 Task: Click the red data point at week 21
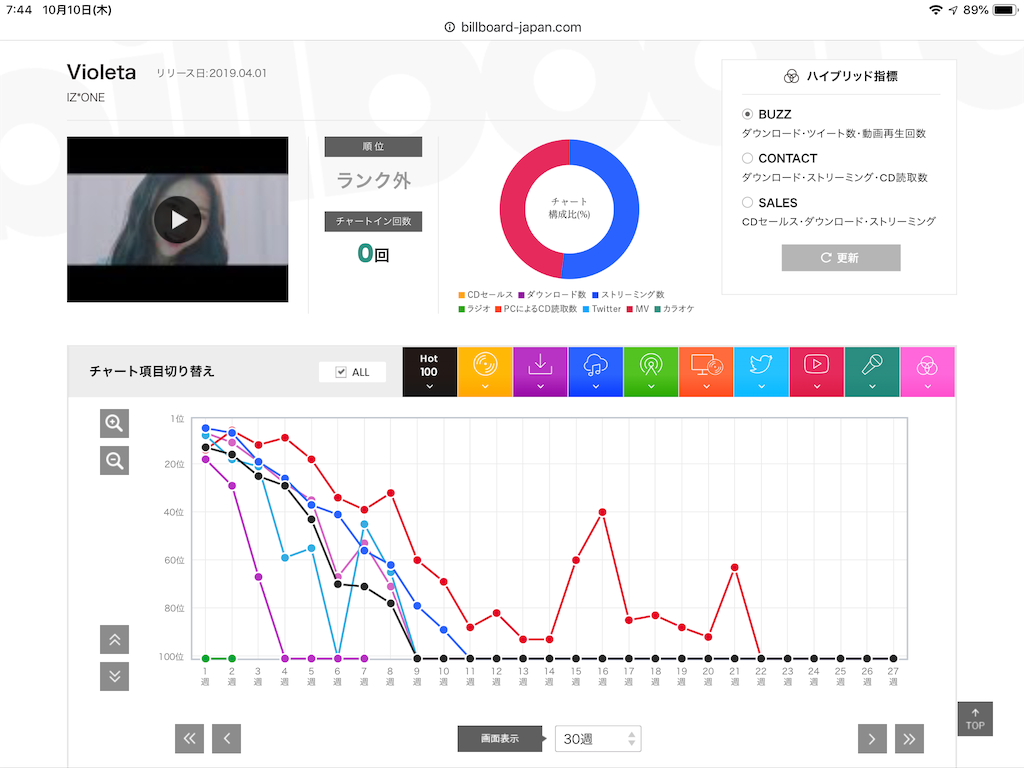click(735, 567)
